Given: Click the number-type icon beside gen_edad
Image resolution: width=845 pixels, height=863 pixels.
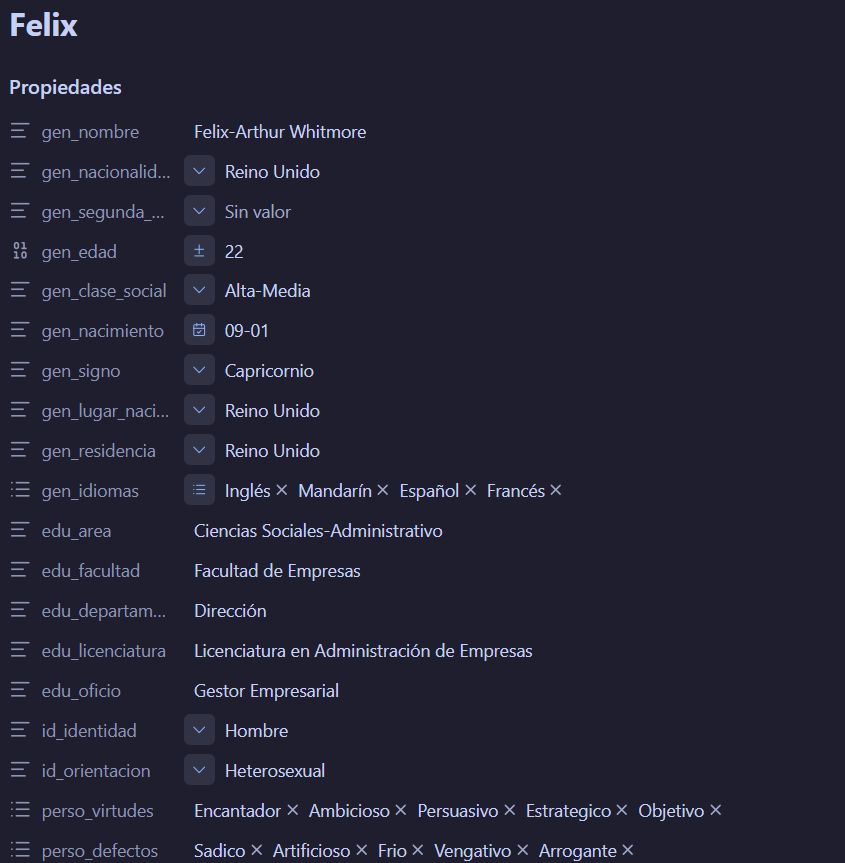Looking at the screenshot, I should click(x=20, y=251).
